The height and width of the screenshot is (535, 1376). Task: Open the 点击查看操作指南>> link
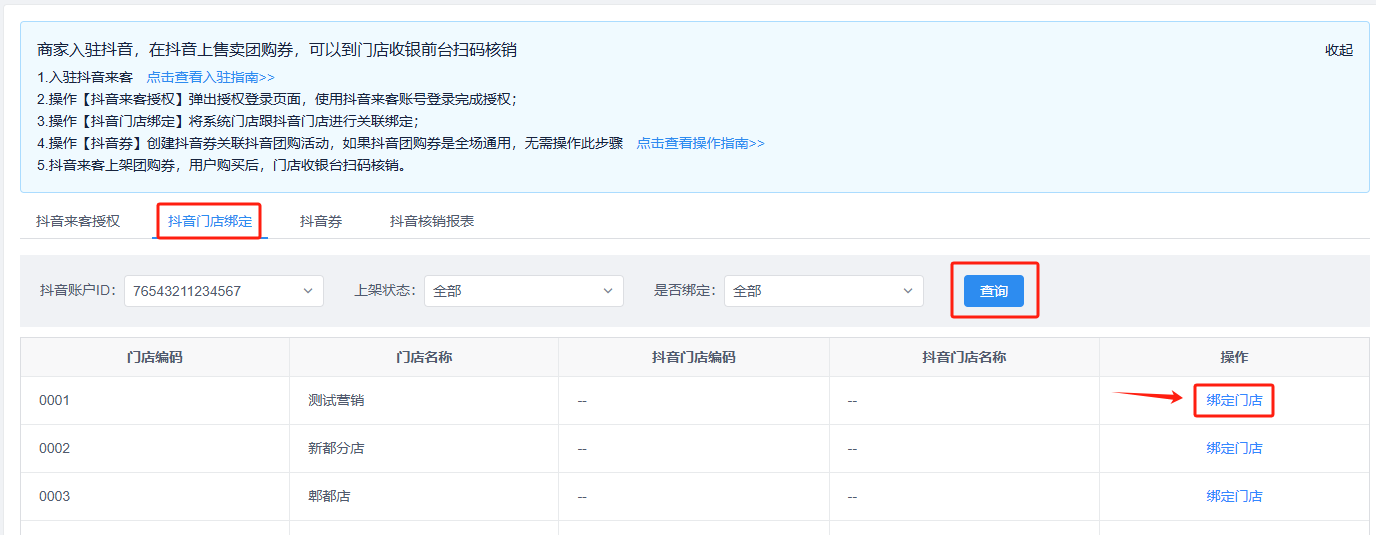point(700,143)
